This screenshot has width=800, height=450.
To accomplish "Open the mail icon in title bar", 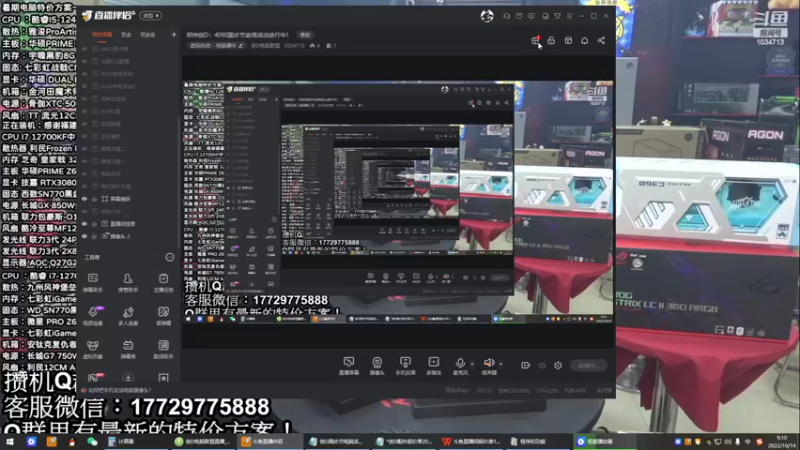I will click(x=519, y=16).
